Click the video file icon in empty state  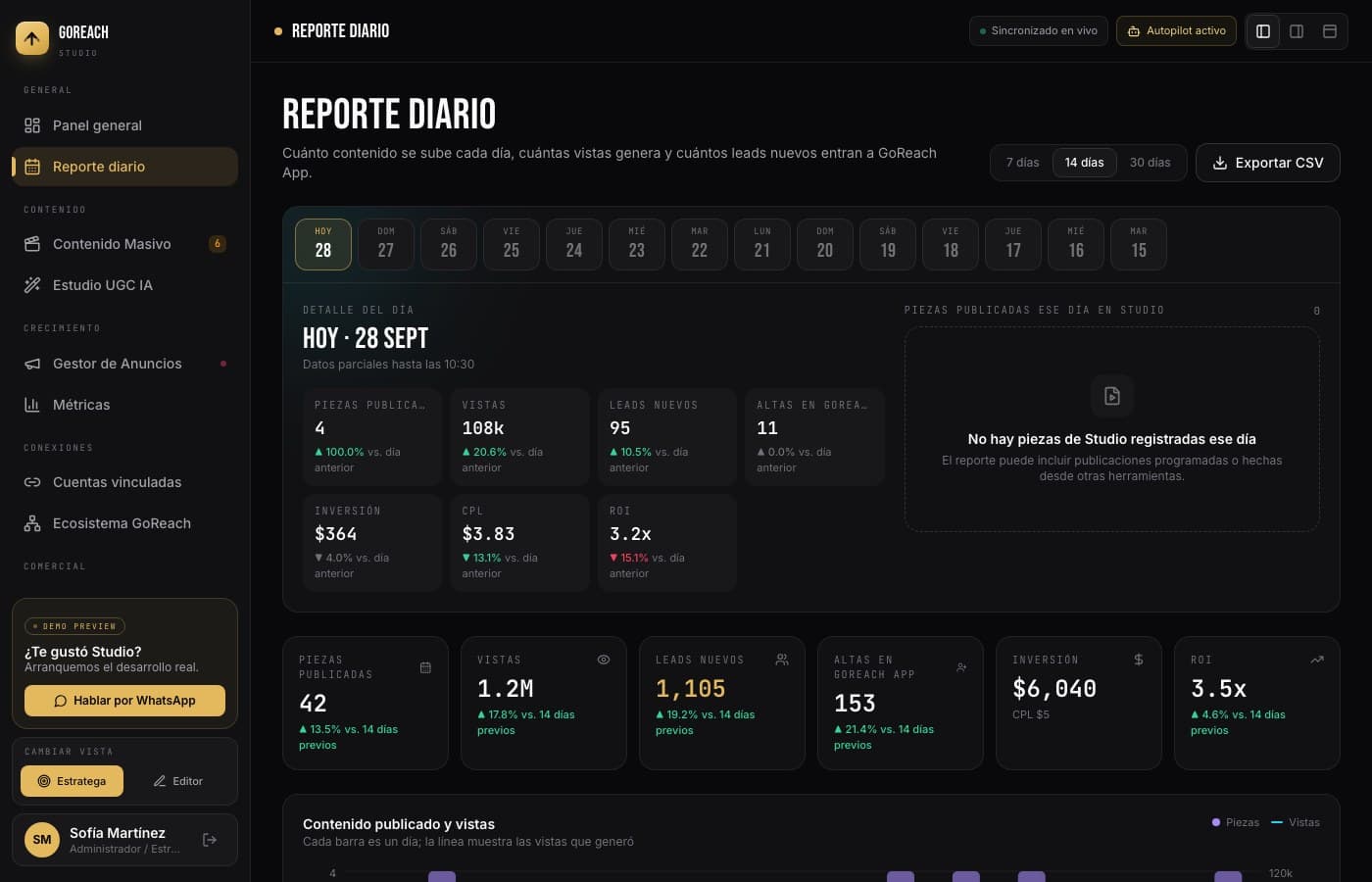pos(1112,396)
